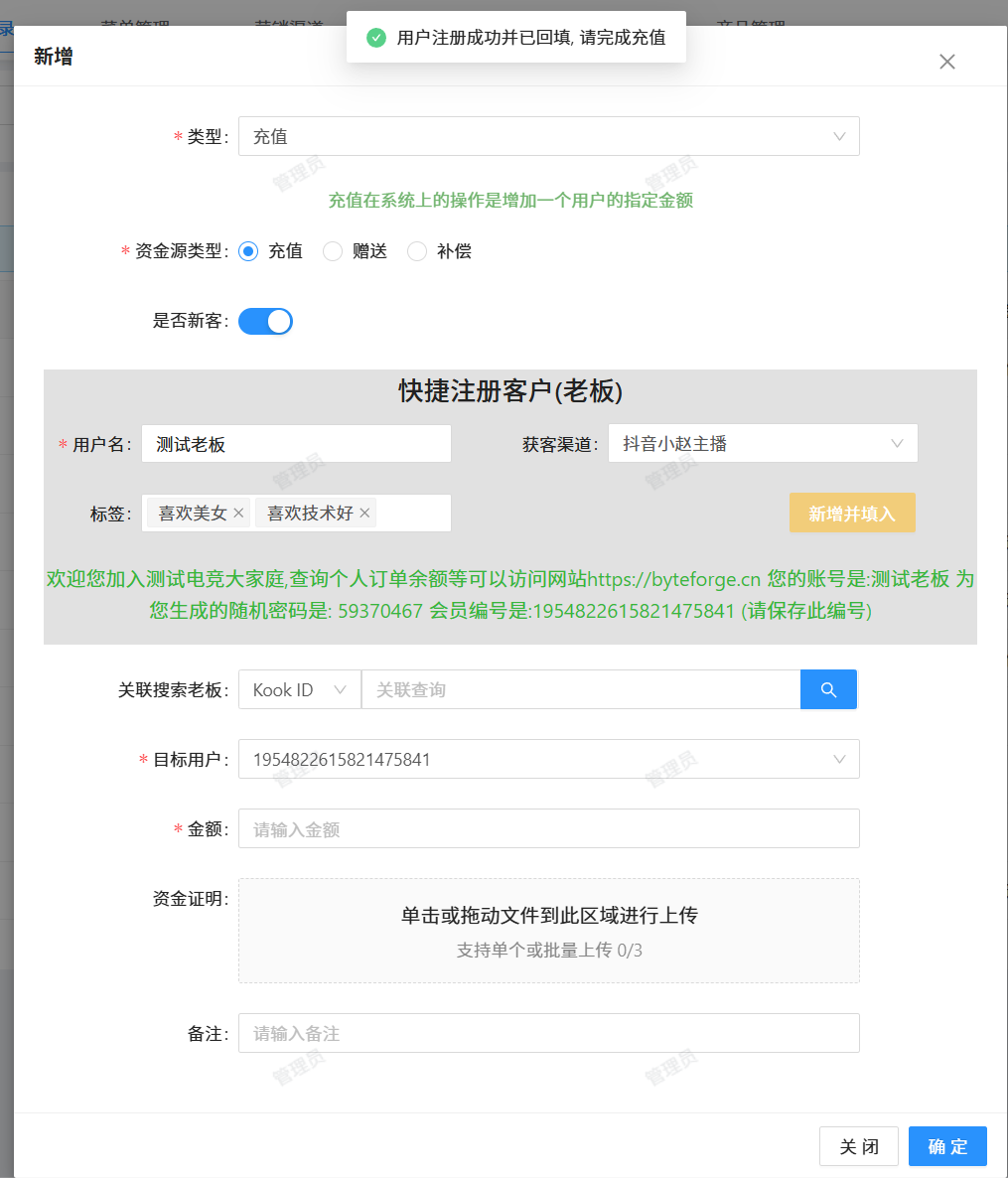Select the 赠送 fund source radio
Viewport: 1008px width, 1178px height.
(333, 251)
